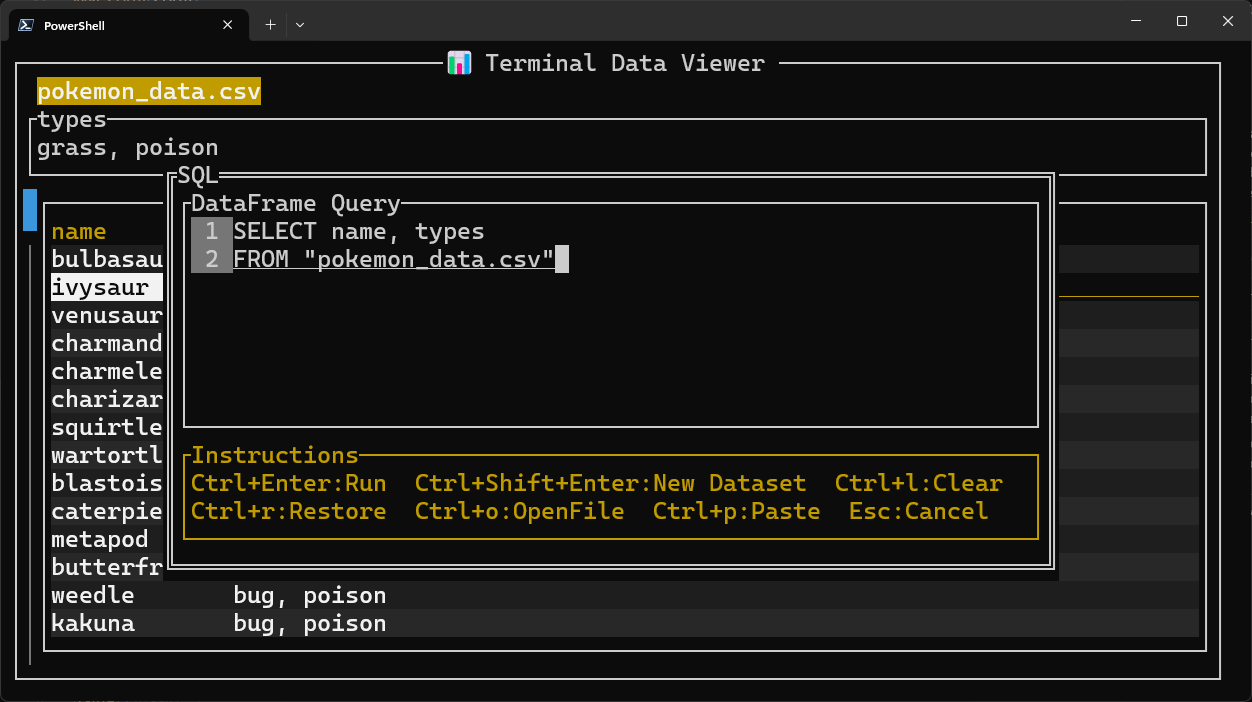Close the terminal window
Screen dimensions: 1252x702
1228,21
